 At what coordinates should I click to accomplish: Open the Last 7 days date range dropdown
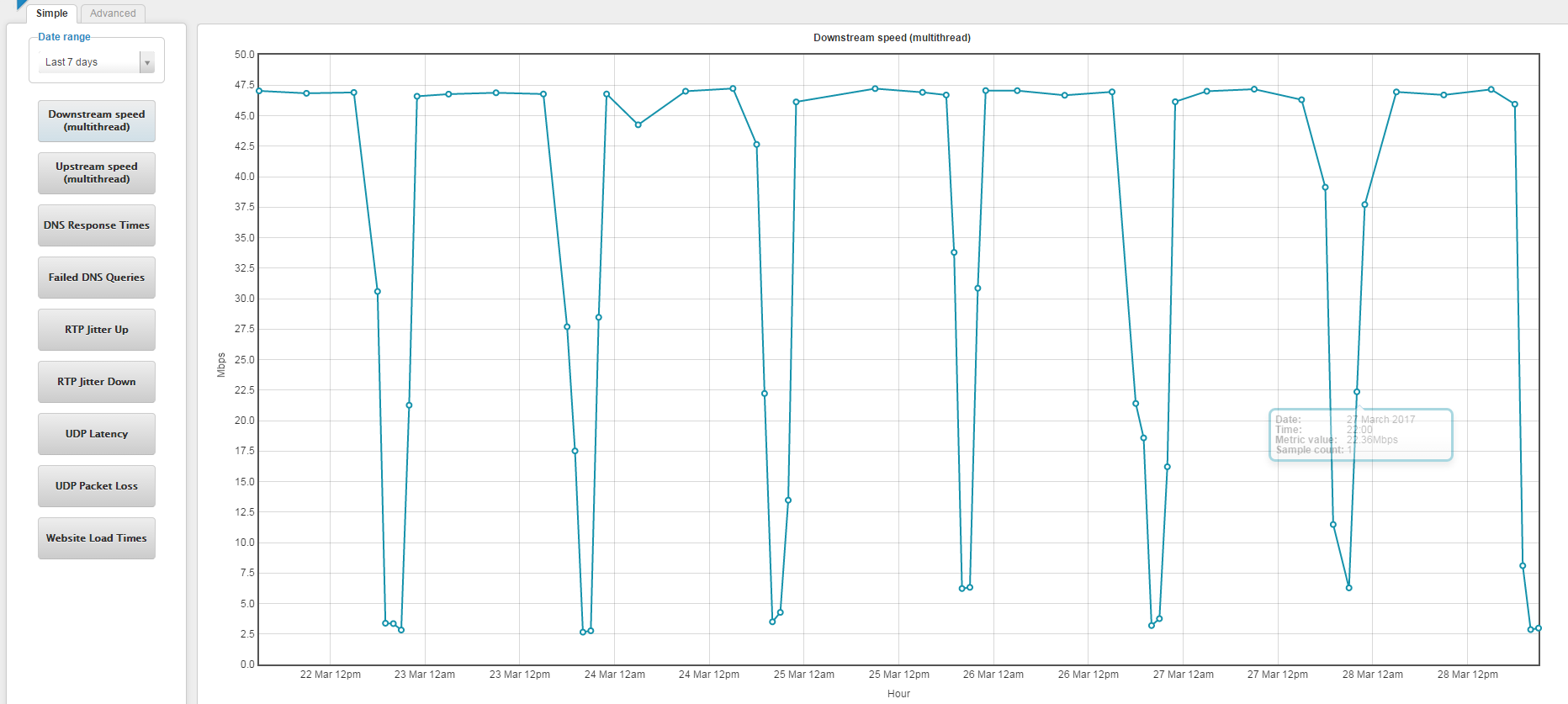pyautogui.click(x=97, y=62)
